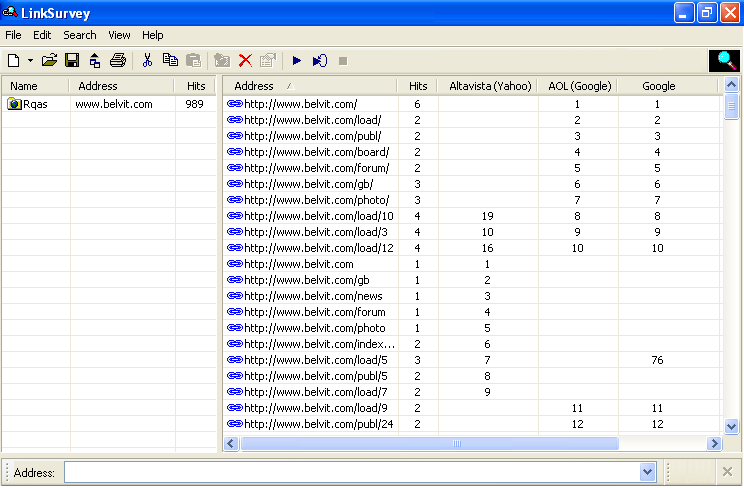Click the Copy toolbar icon
This screenshot has height=488, width=744.
pyautogui.click(x=170, y=60)
